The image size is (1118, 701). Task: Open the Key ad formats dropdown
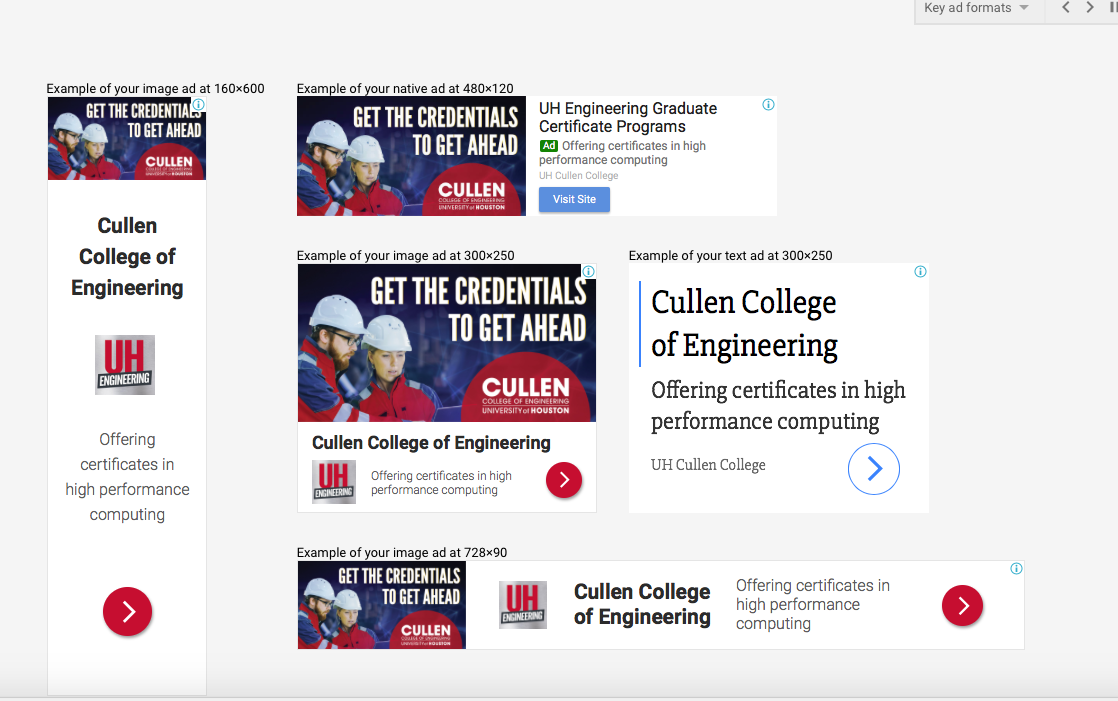(975, 8)
